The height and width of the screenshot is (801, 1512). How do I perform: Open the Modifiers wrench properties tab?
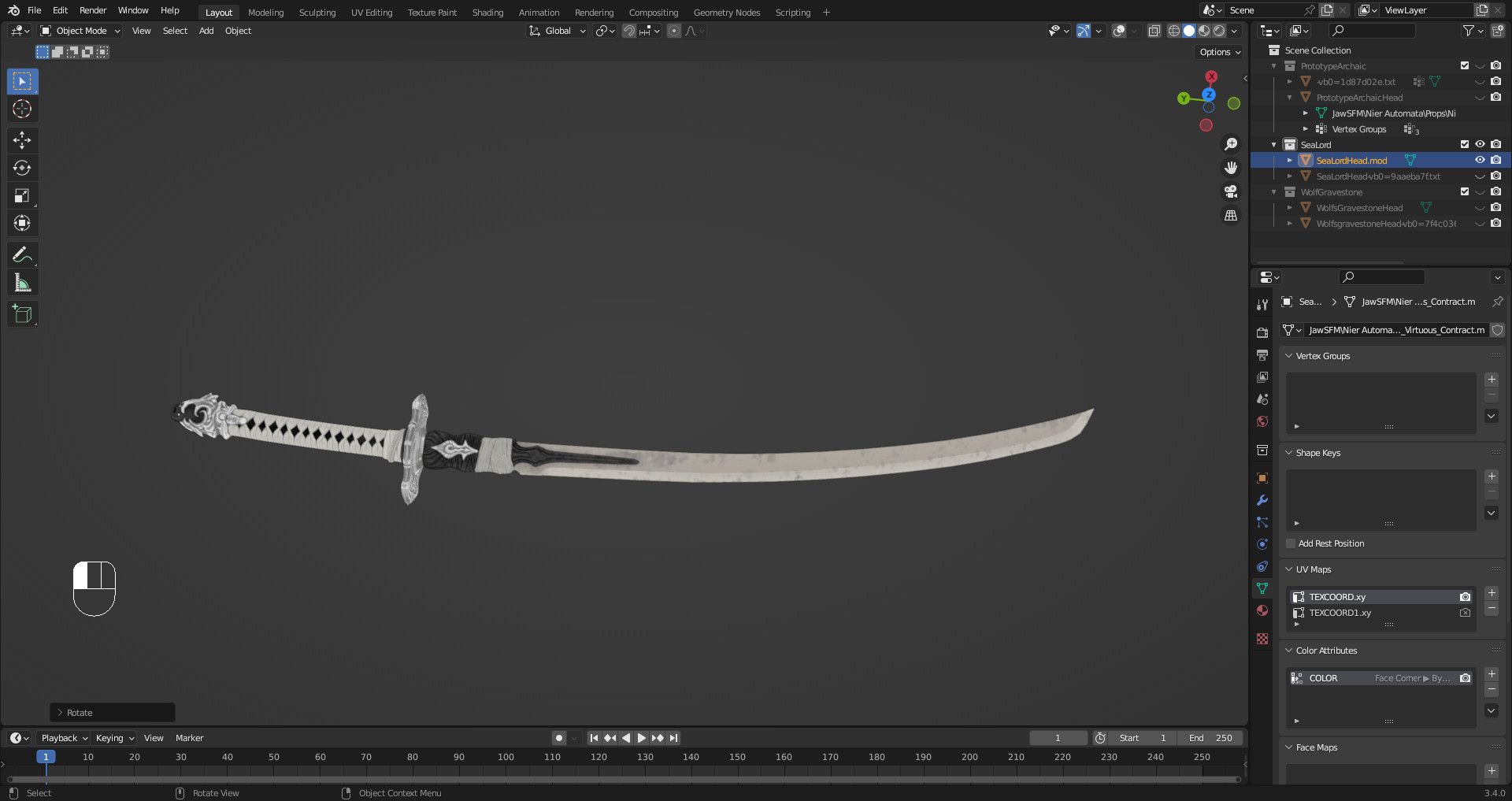pyautogui.click(x=1262, y=500)
